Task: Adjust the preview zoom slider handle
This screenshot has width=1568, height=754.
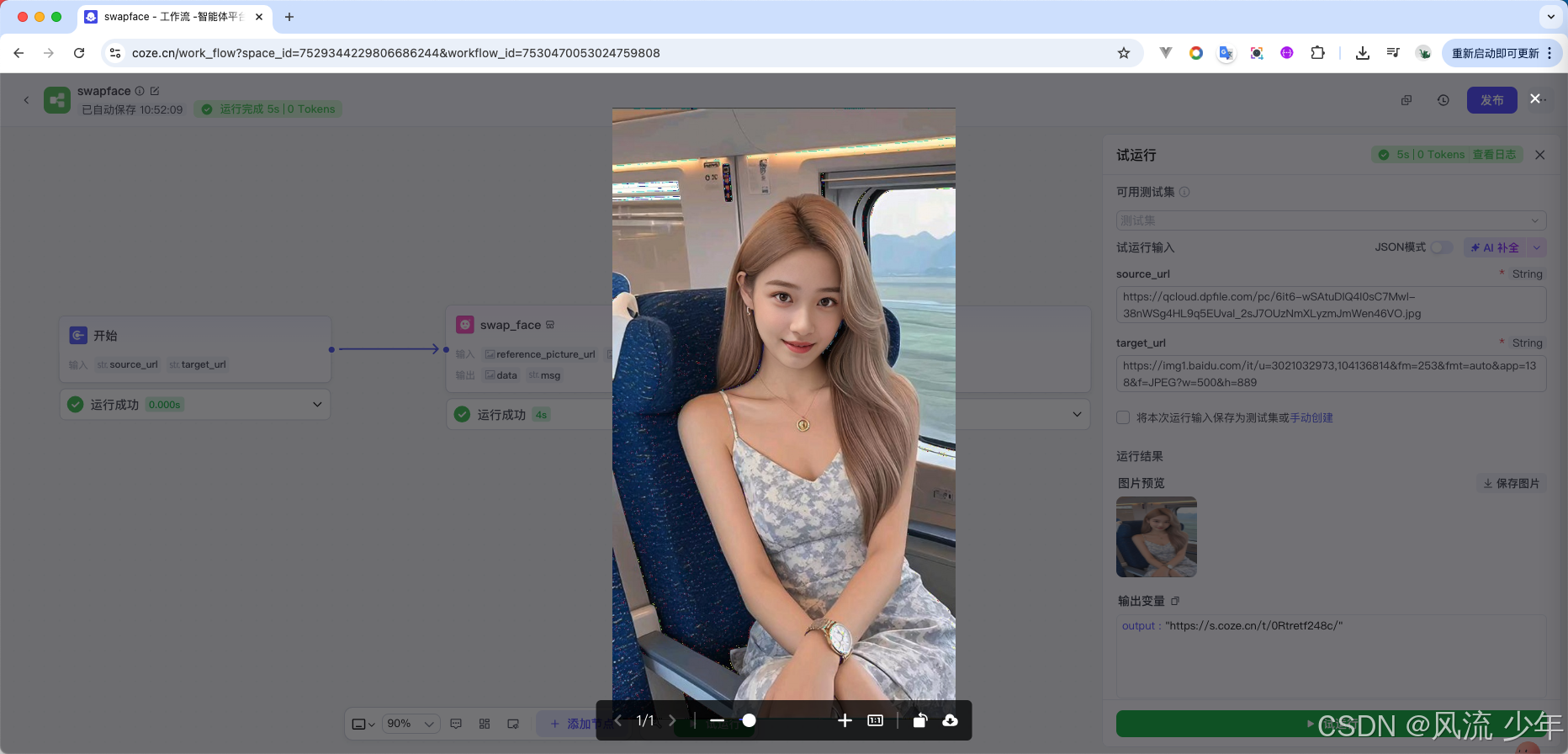Action: (749, 720)
